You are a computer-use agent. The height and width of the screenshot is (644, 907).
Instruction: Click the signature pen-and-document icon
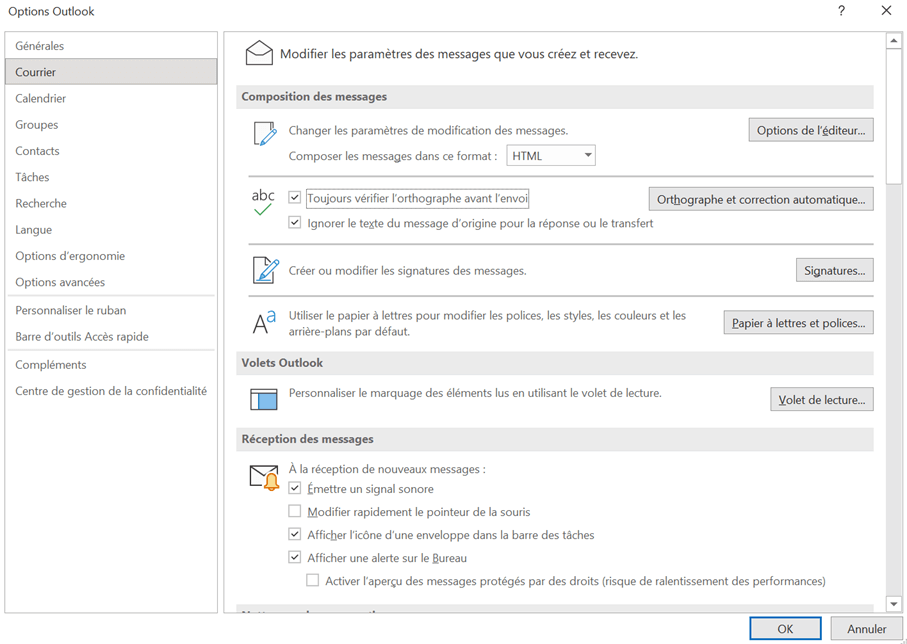(x=266, y=270)
